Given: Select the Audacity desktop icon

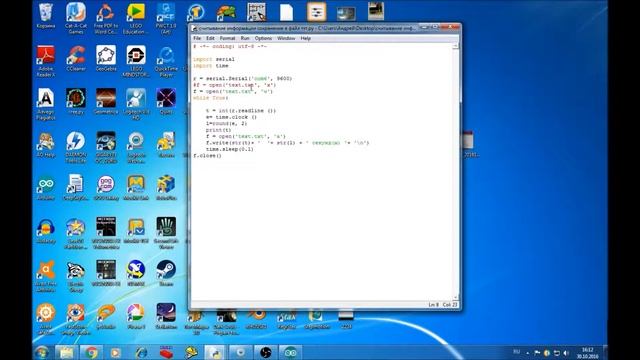Looking at the screenshot, I should tap(46, 231).
